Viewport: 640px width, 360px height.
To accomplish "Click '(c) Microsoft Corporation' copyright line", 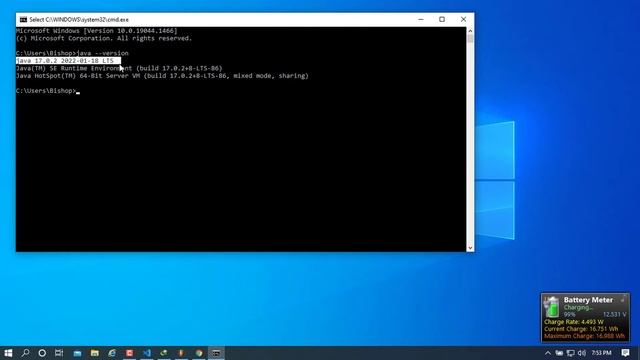I will [104, 38].
